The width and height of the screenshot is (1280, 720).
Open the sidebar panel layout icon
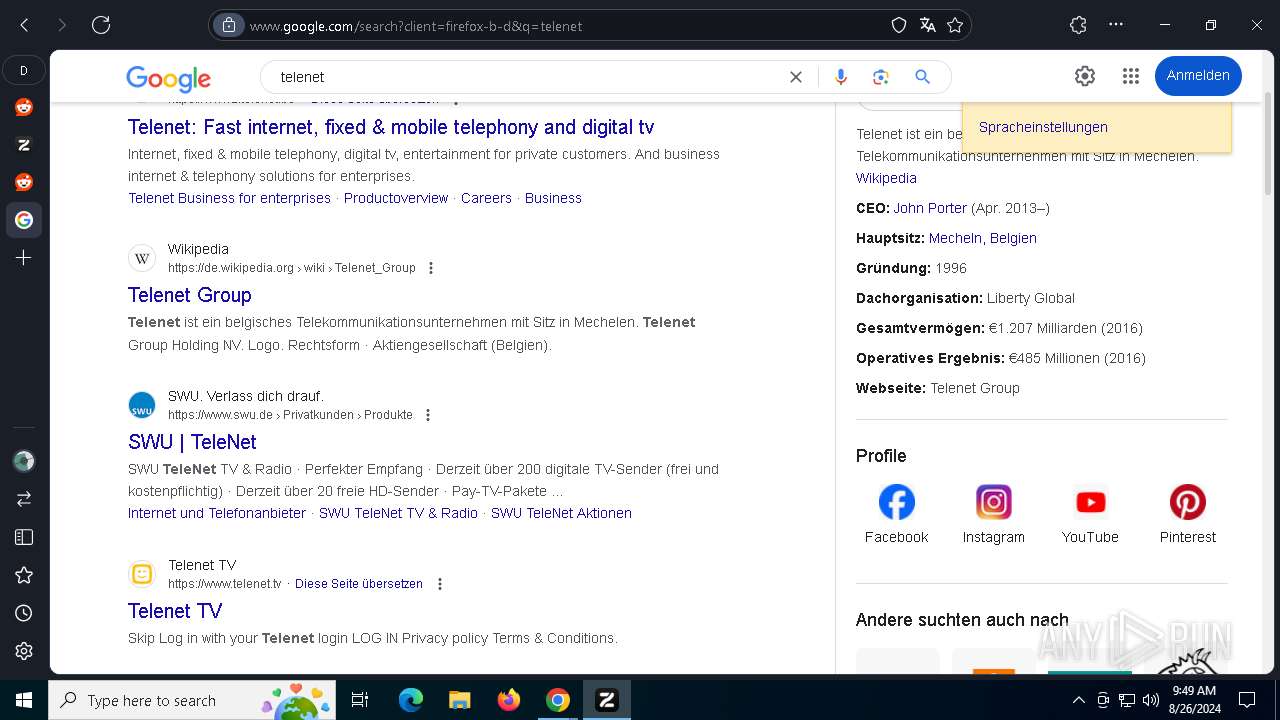click(24, 537)
